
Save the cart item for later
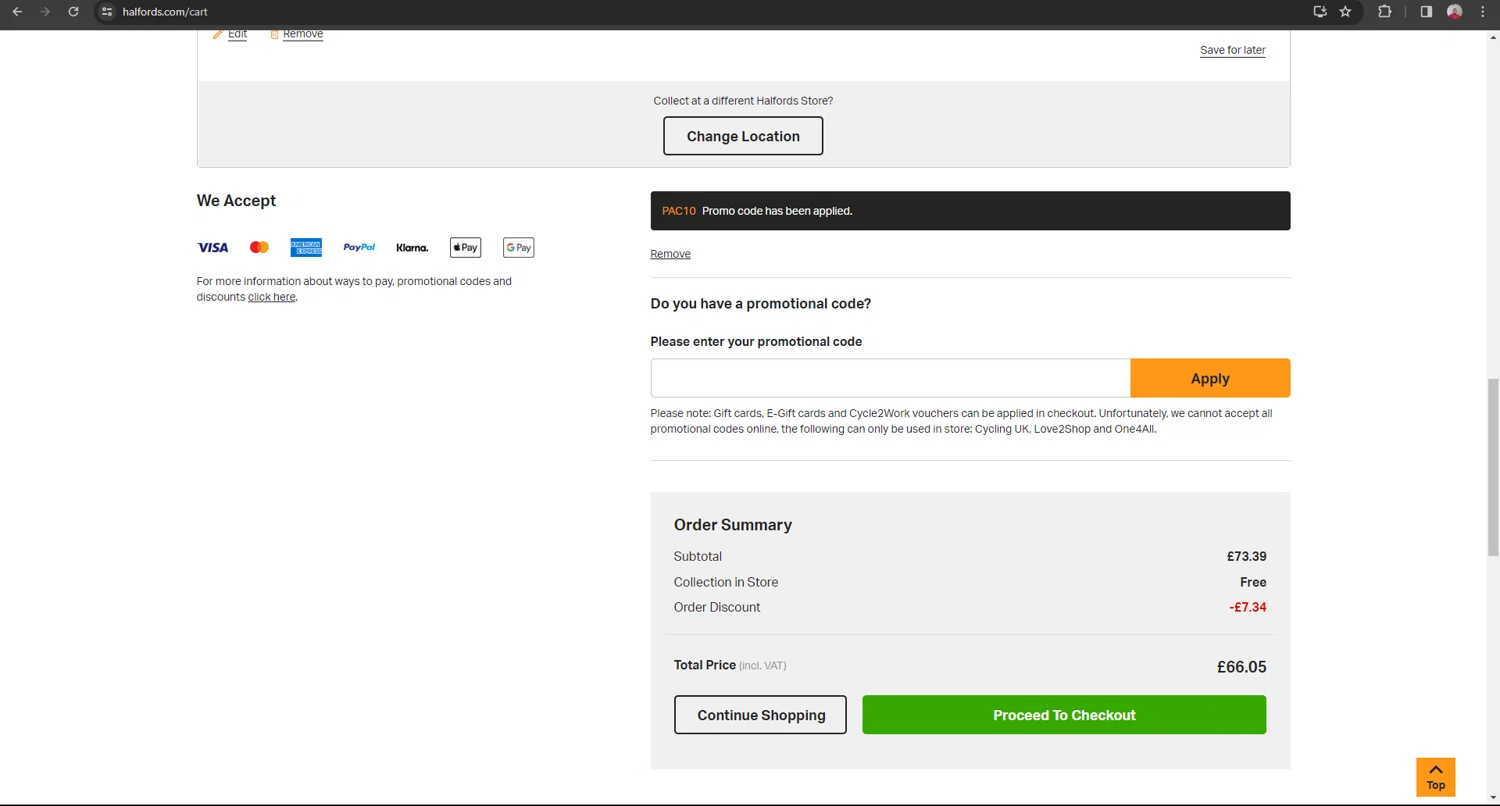[1232, 50]
